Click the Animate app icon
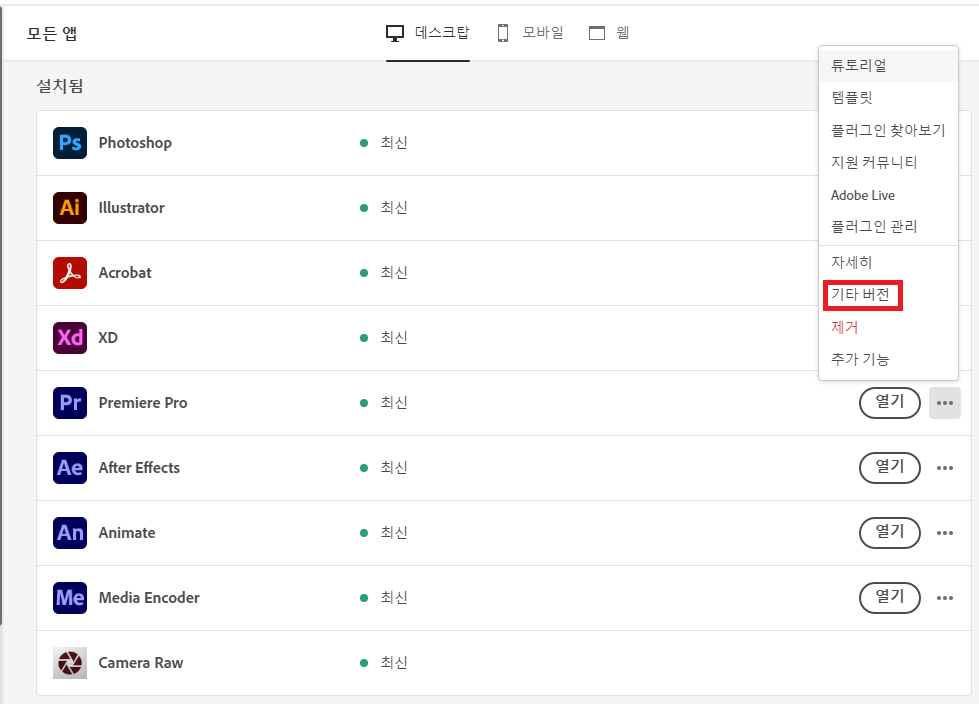This screenshot has width=979, height=704. coord(70,532)
